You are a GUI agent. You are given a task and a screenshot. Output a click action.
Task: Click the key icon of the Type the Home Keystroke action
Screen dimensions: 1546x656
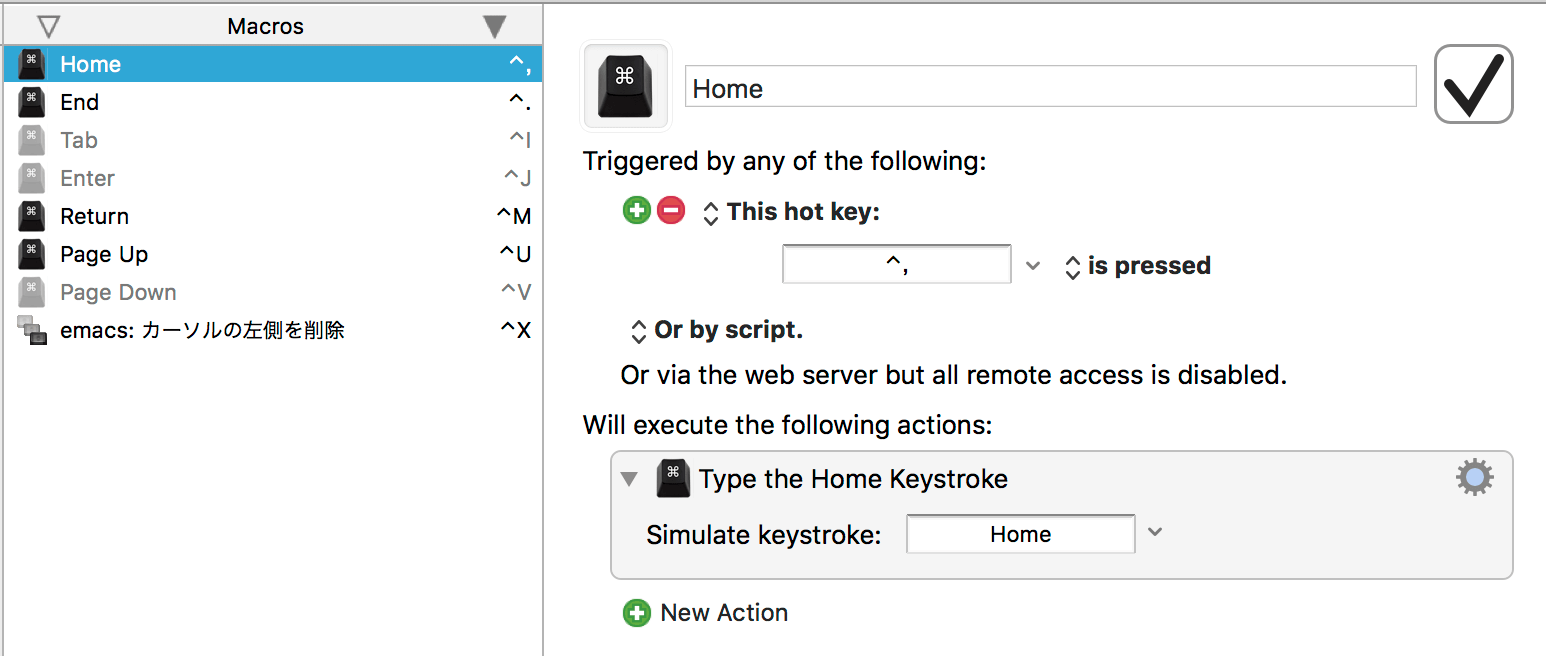tap(673, 478)
